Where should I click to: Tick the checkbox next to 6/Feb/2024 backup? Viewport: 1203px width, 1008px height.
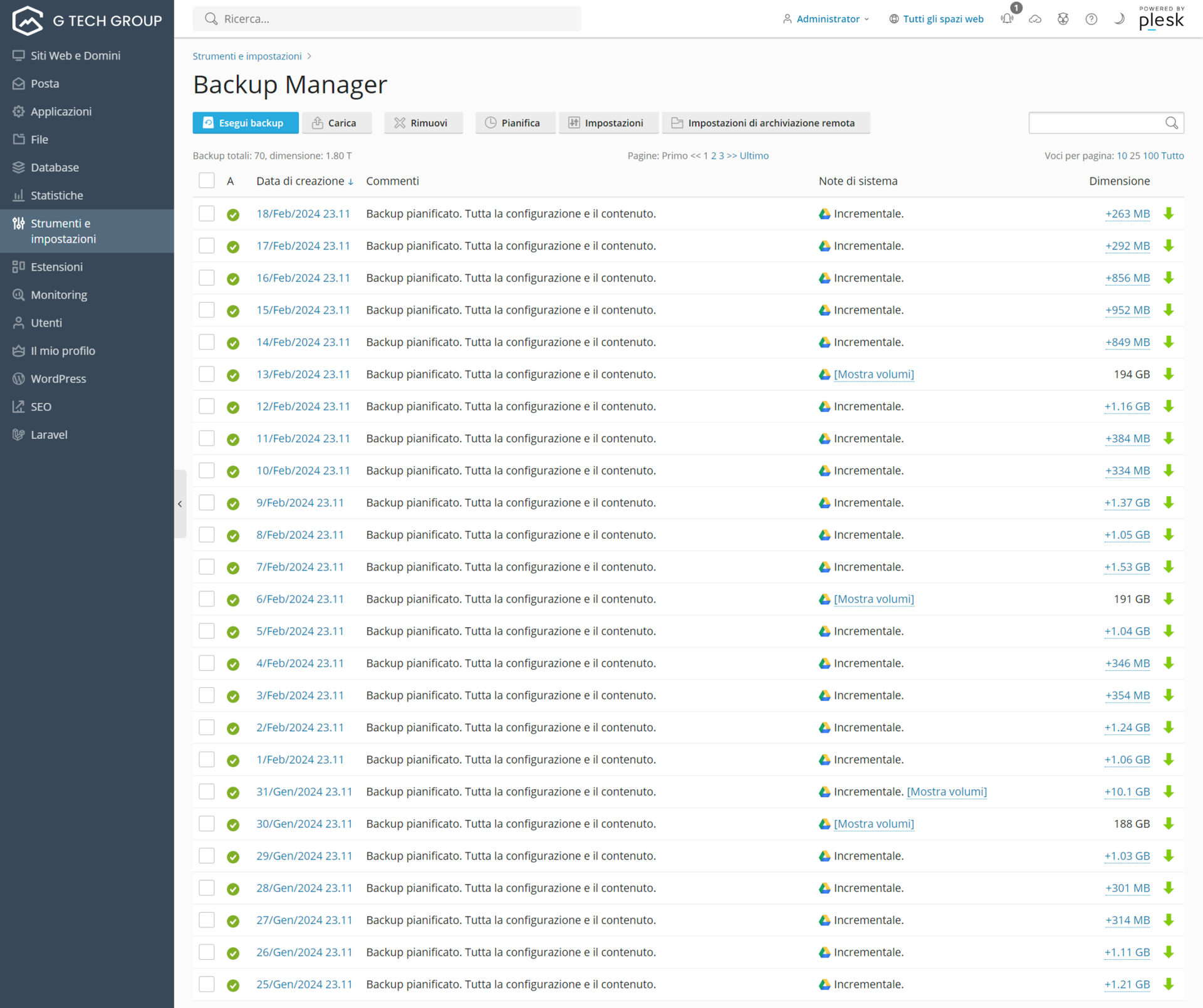point(206,598)
